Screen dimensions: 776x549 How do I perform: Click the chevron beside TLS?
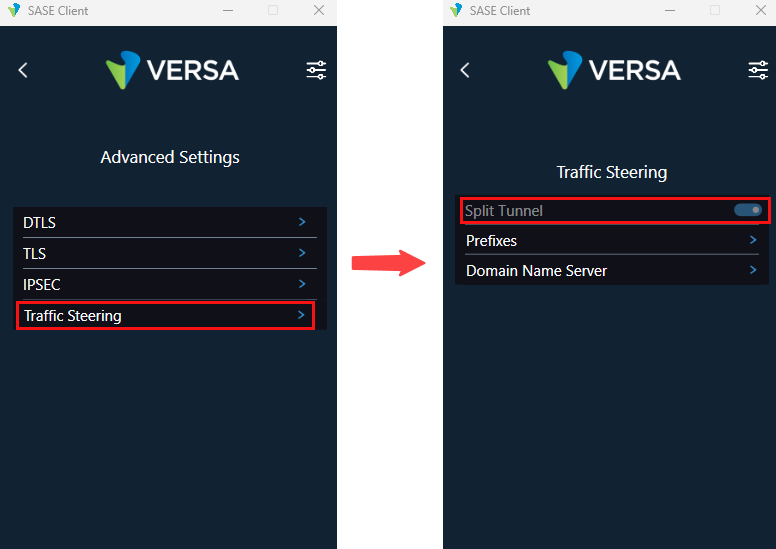click(x=302, y=253)
